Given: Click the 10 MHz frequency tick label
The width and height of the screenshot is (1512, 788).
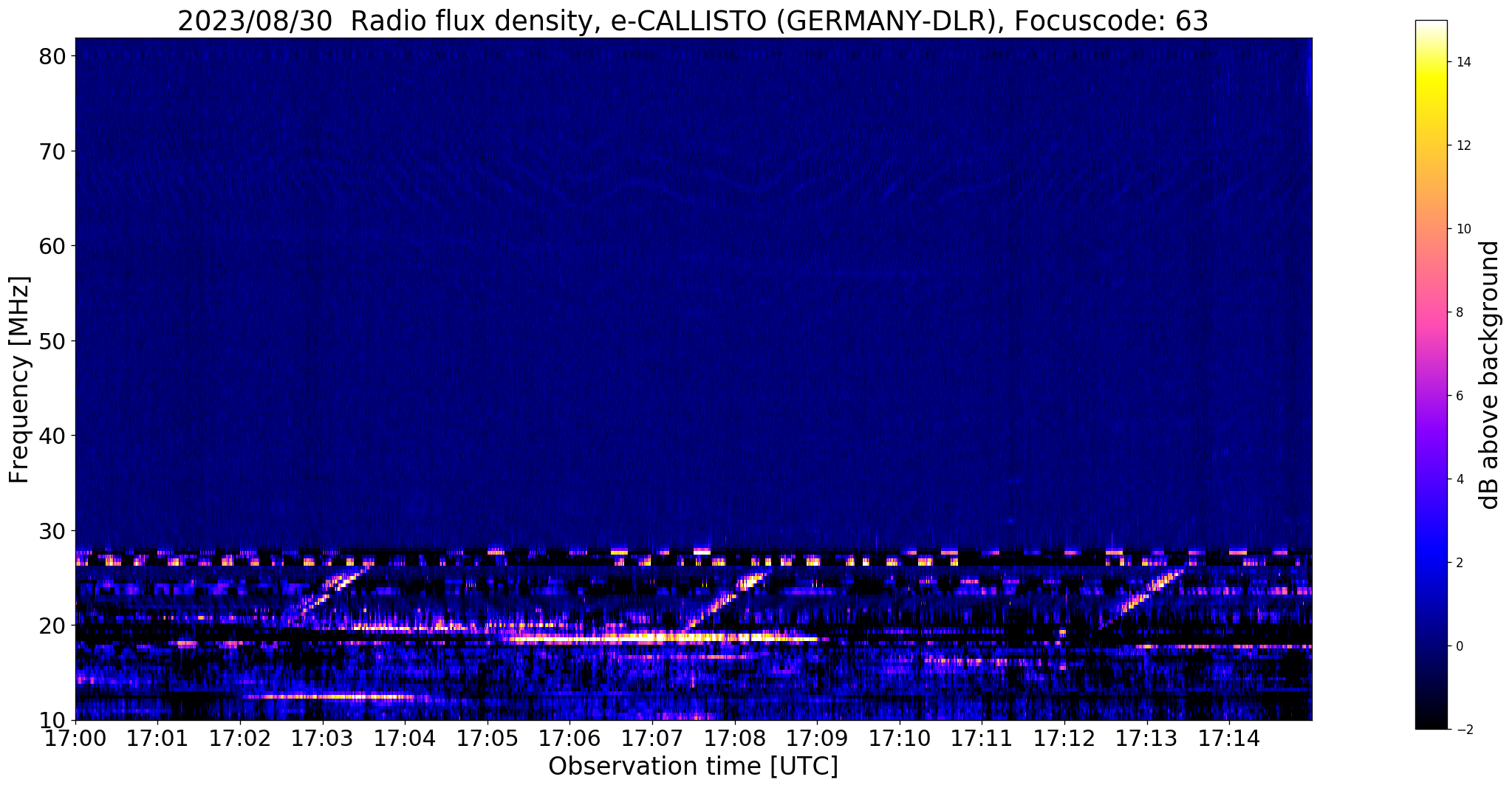Looking at the screenshot, I should point(54,720).
